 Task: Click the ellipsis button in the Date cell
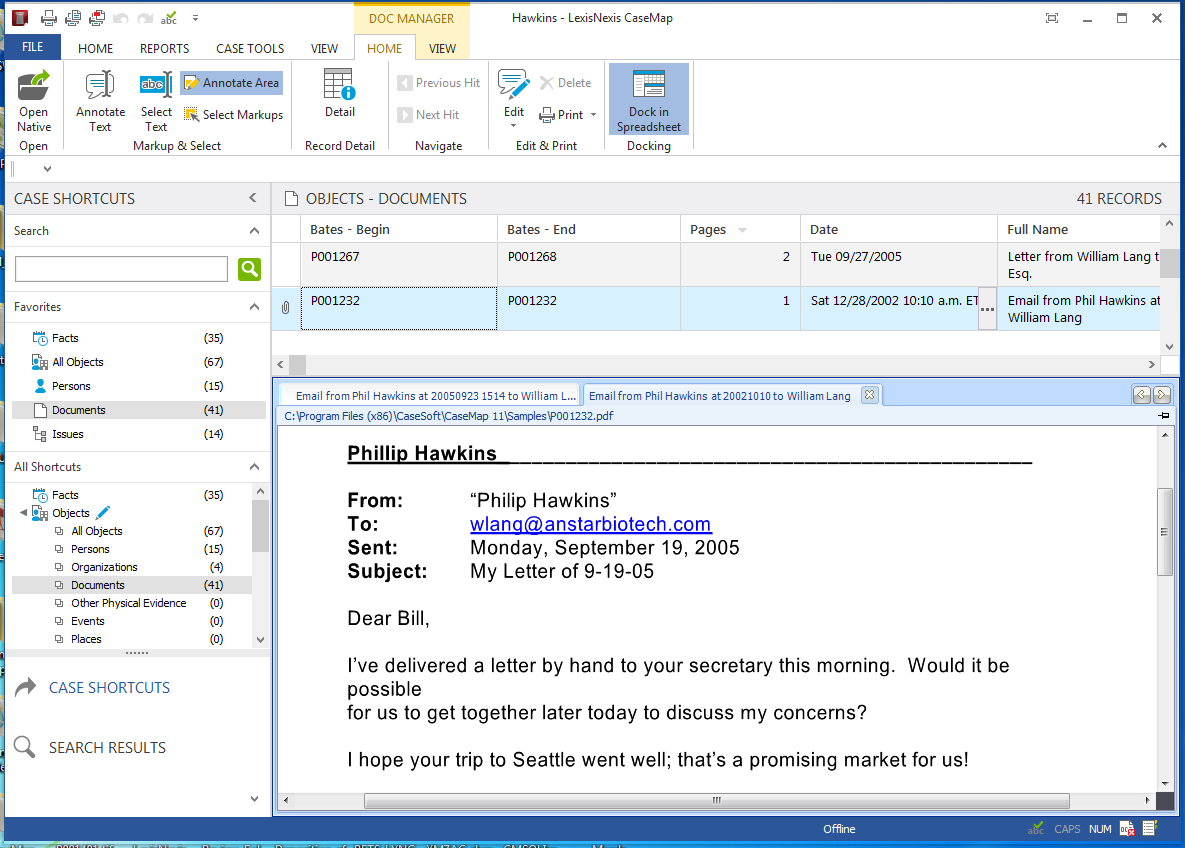point(987,308)
